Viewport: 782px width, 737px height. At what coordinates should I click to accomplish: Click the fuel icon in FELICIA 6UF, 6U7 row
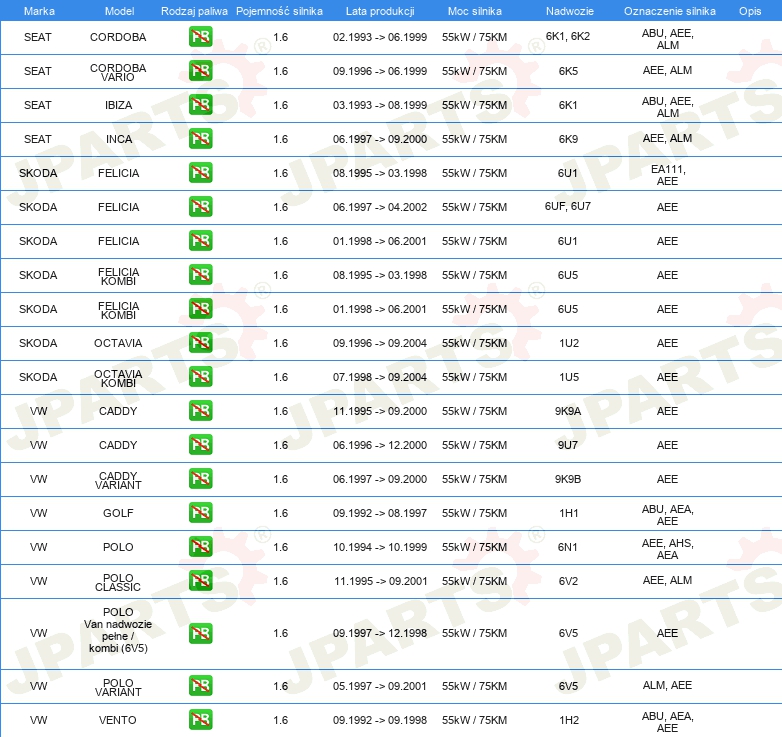[200, 206]
